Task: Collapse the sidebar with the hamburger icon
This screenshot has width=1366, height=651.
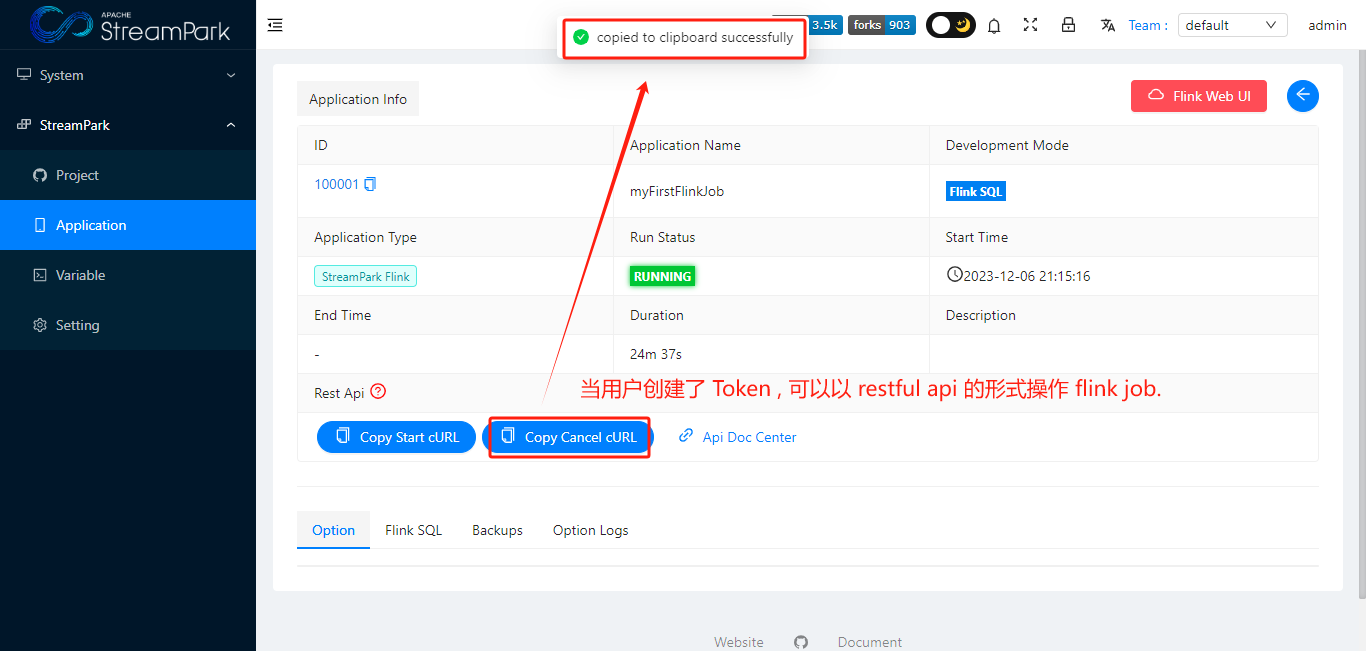Action: pos(275,25)
